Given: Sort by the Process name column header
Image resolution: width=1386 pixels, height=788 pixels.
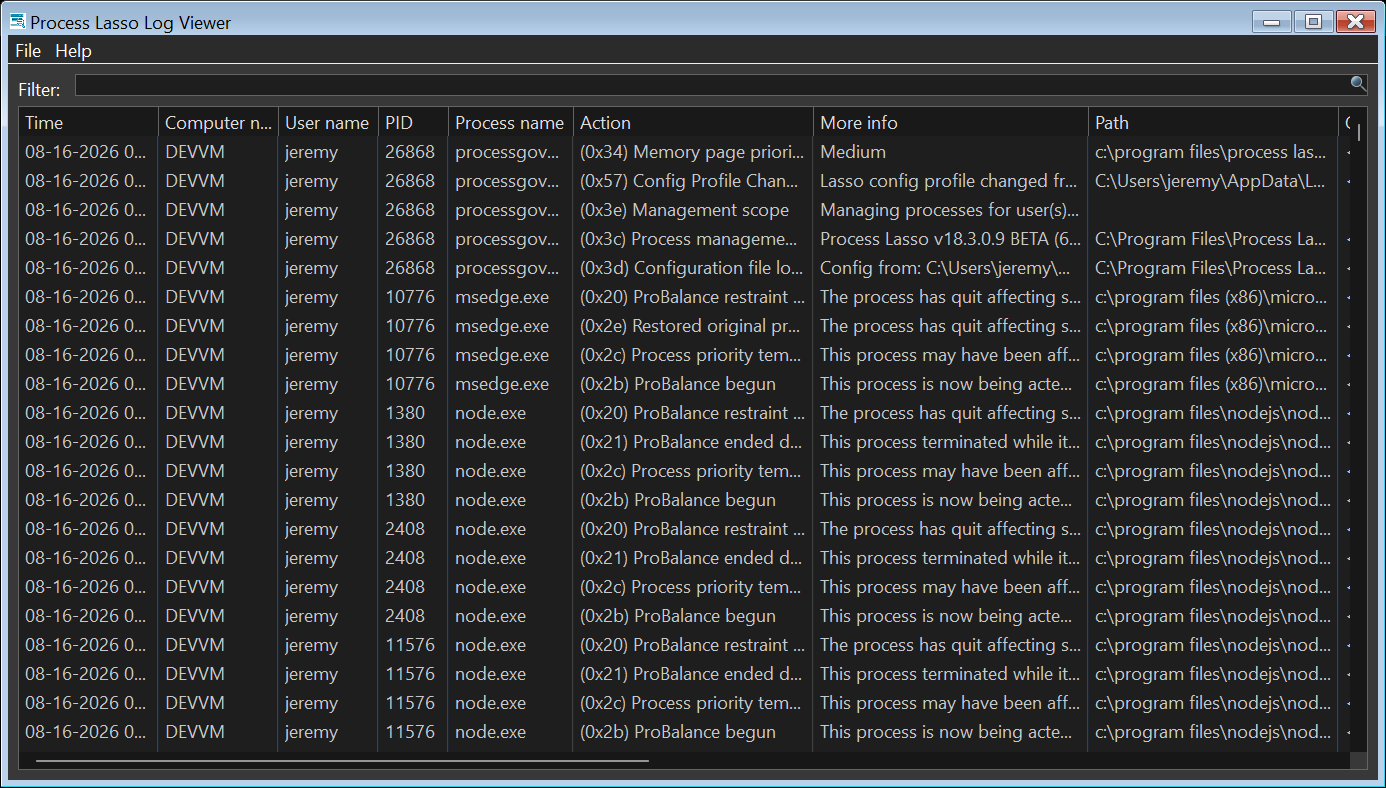Looking at the screenshot, I should pyautogui.click(x=510, y=123).
